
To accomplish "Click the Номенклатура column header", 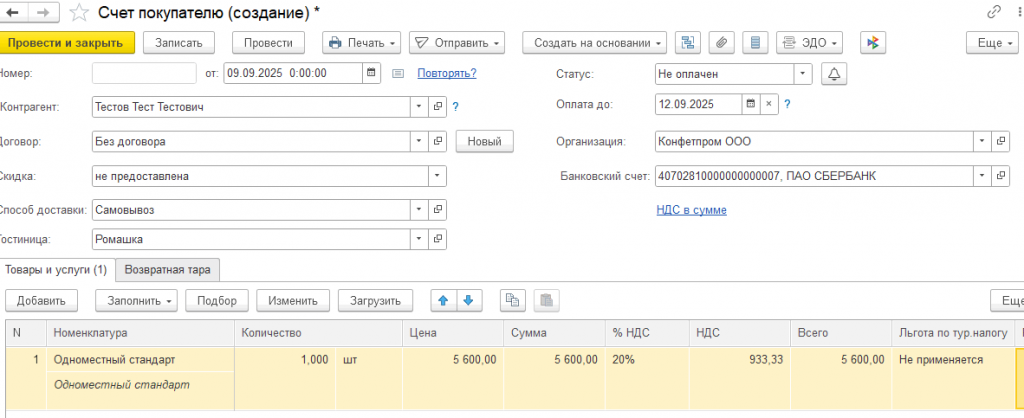I will pyautogui.click(x=140, y=333).
